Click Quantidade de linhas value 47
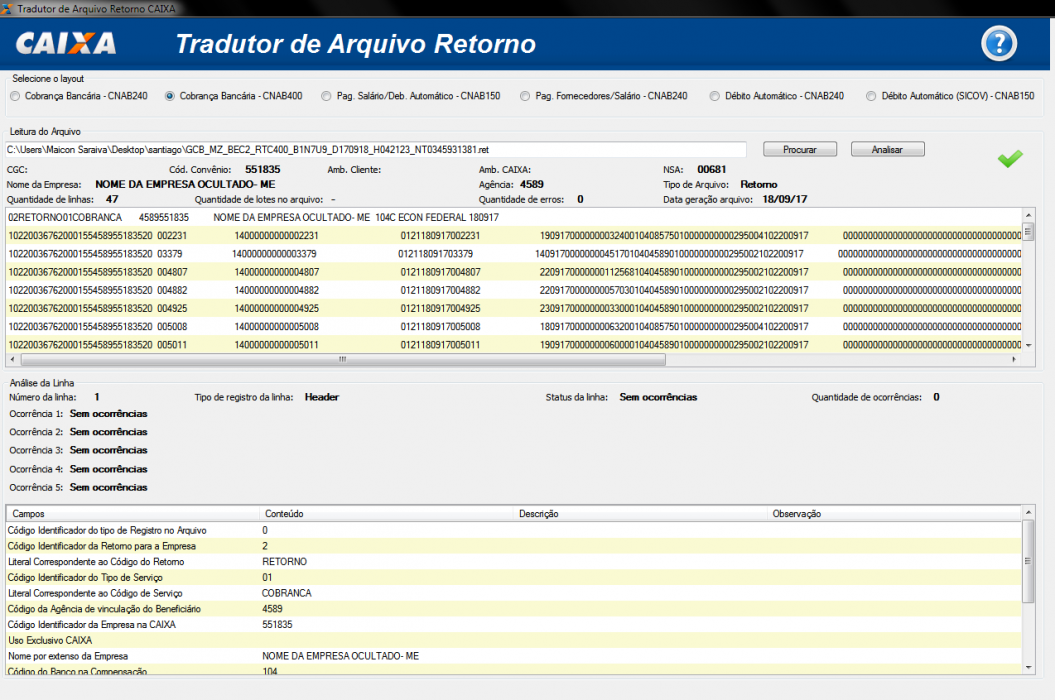Viewport: 1055px width, 700px height. tap(112, 199)
